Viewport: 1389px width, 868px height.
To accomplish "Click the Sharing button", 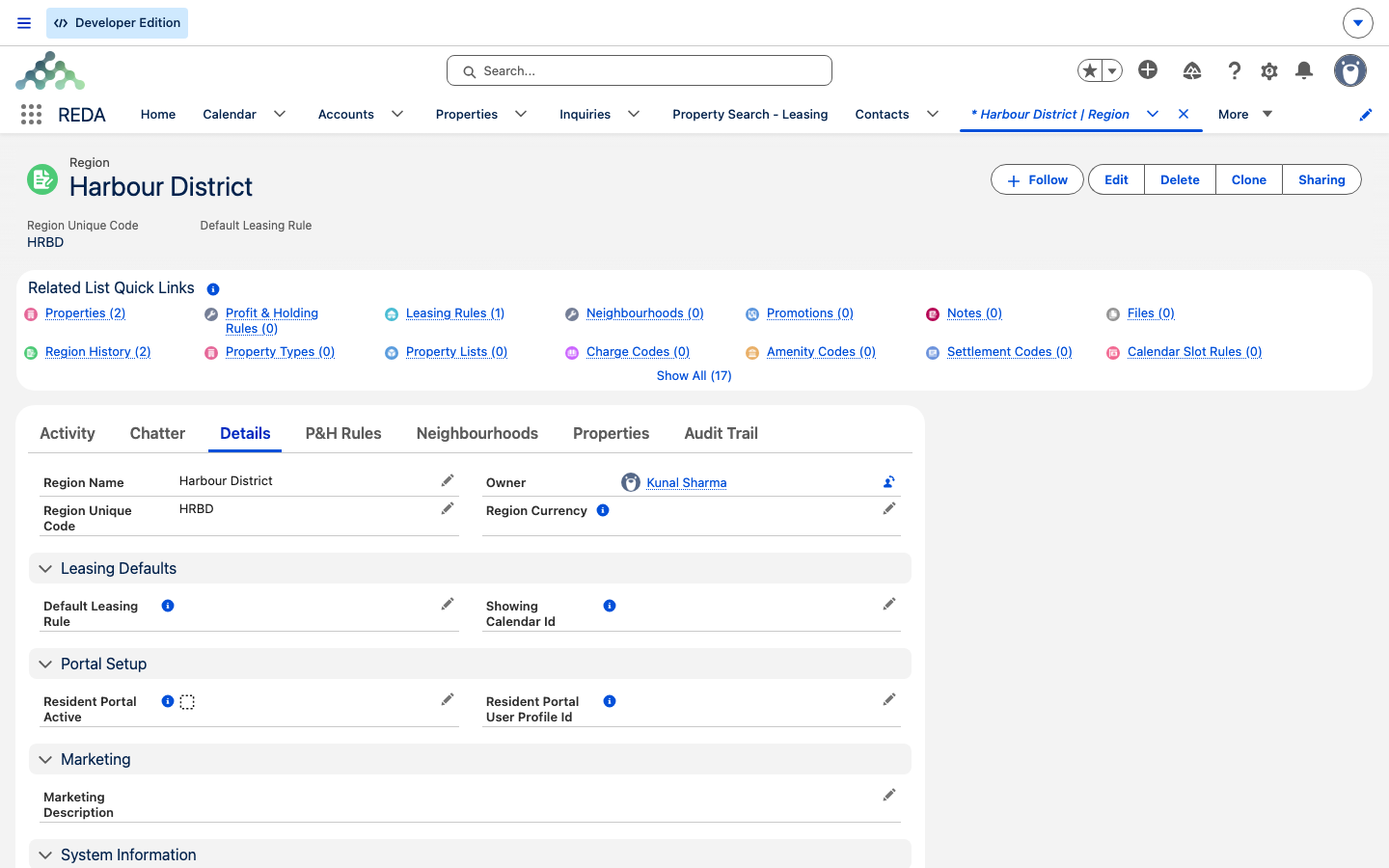I will tap(1321, 180).
